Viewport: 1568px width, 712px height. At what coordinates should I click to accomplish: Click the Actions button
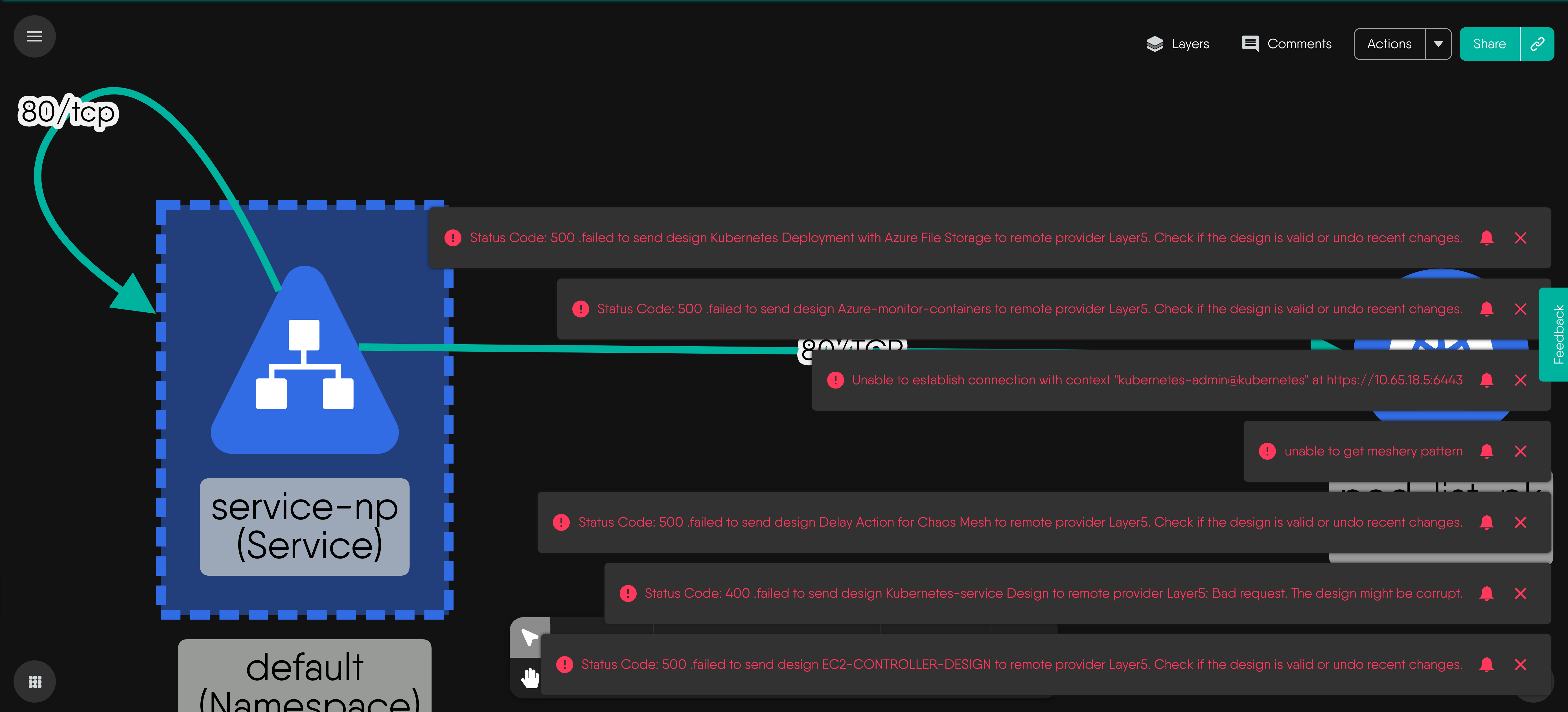coord(1389,44)
